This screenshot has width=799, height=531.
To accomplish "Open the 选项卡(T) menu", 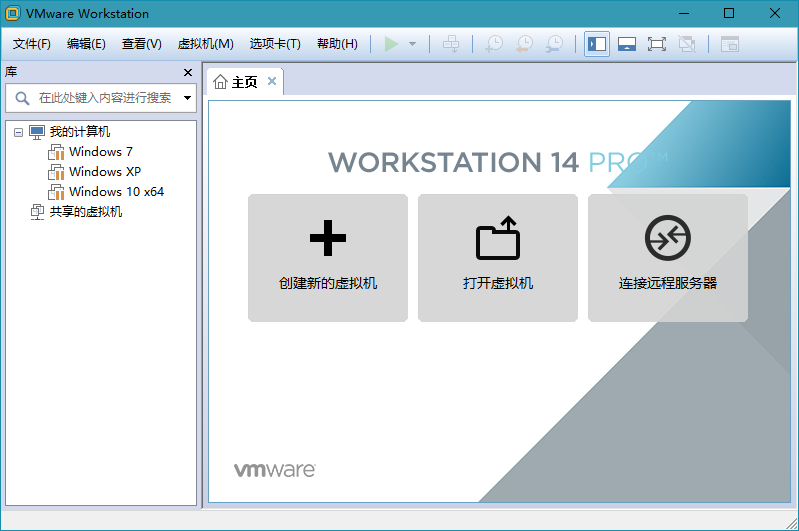I will coord(275,44).
